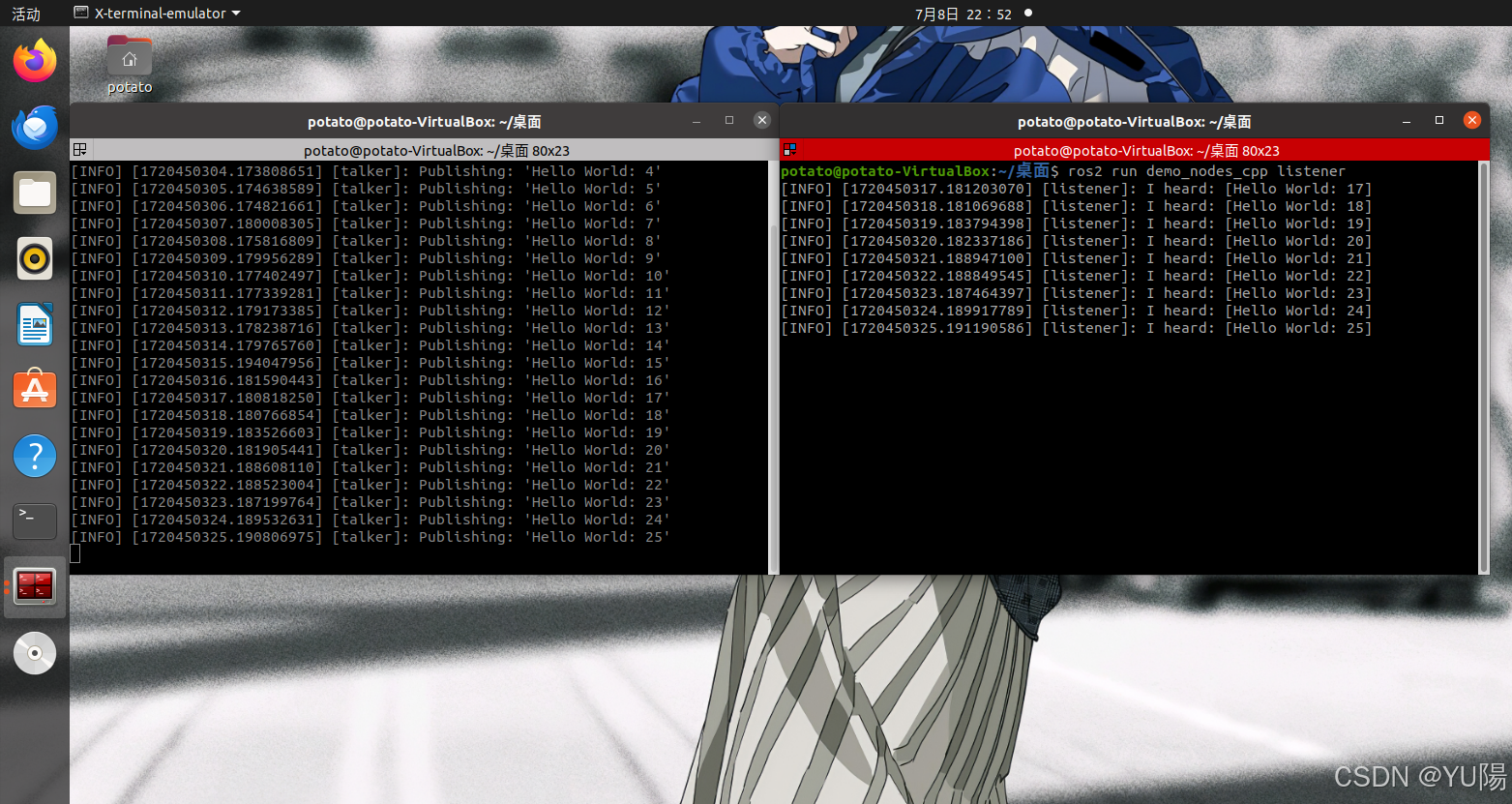Click talker line 'Hello World: 10'
This screenshot has height=804, width=1512.
(371, 276)
